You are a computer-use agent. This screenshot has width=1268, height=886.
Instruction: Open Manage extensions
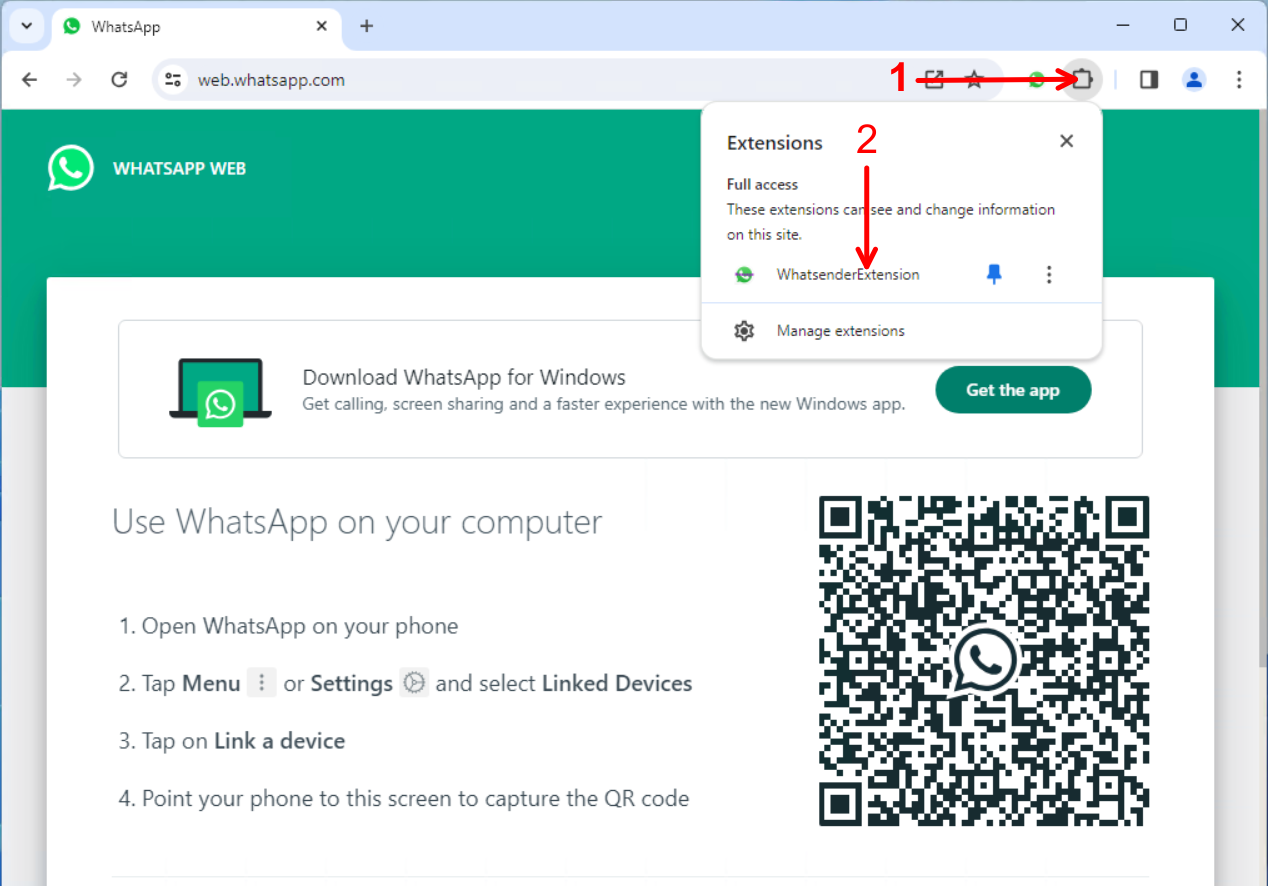coord(840,331)
